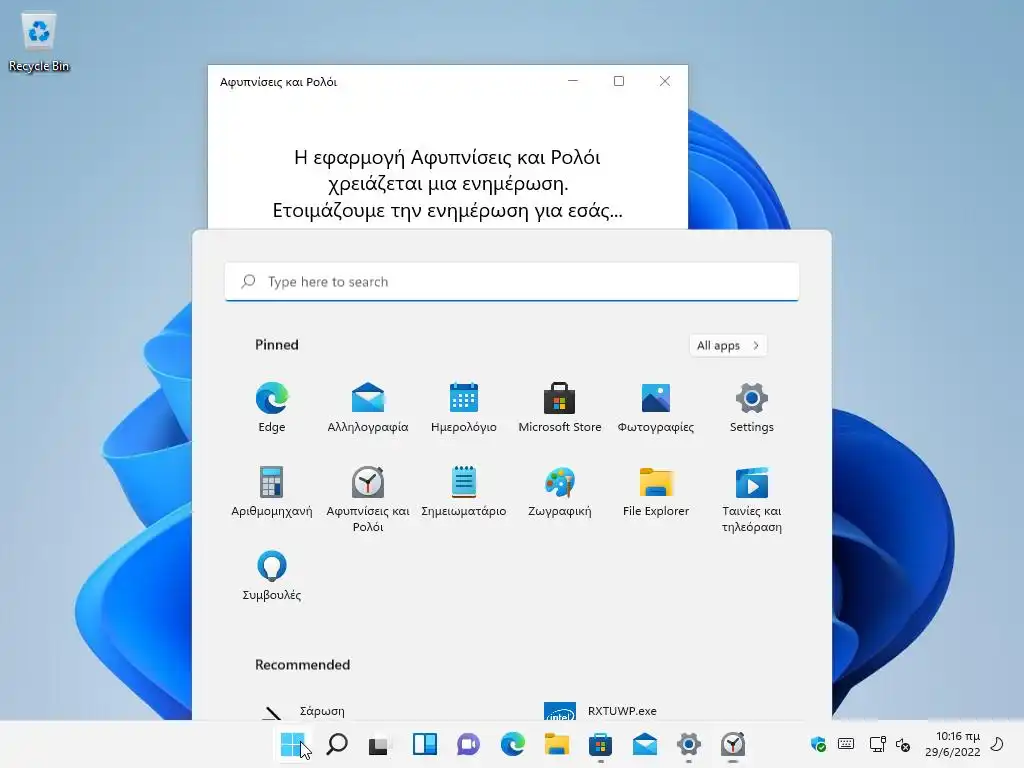Image resolution: width=1024 pixels, height=768 pixels.
Task: Launch the Ημερολόγιο calendar app
Action: [464, 408]
